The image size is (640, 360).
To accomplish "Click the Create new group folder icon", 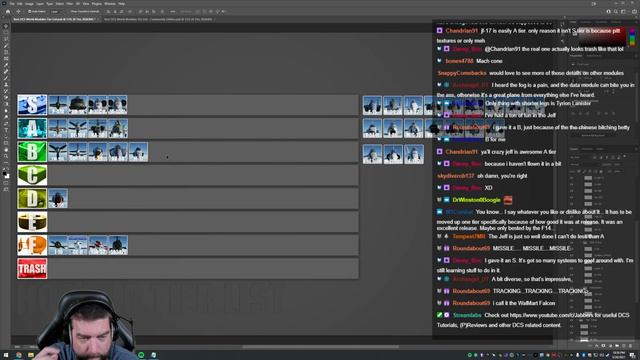I will pyautogui.click(x=617, y=346).
